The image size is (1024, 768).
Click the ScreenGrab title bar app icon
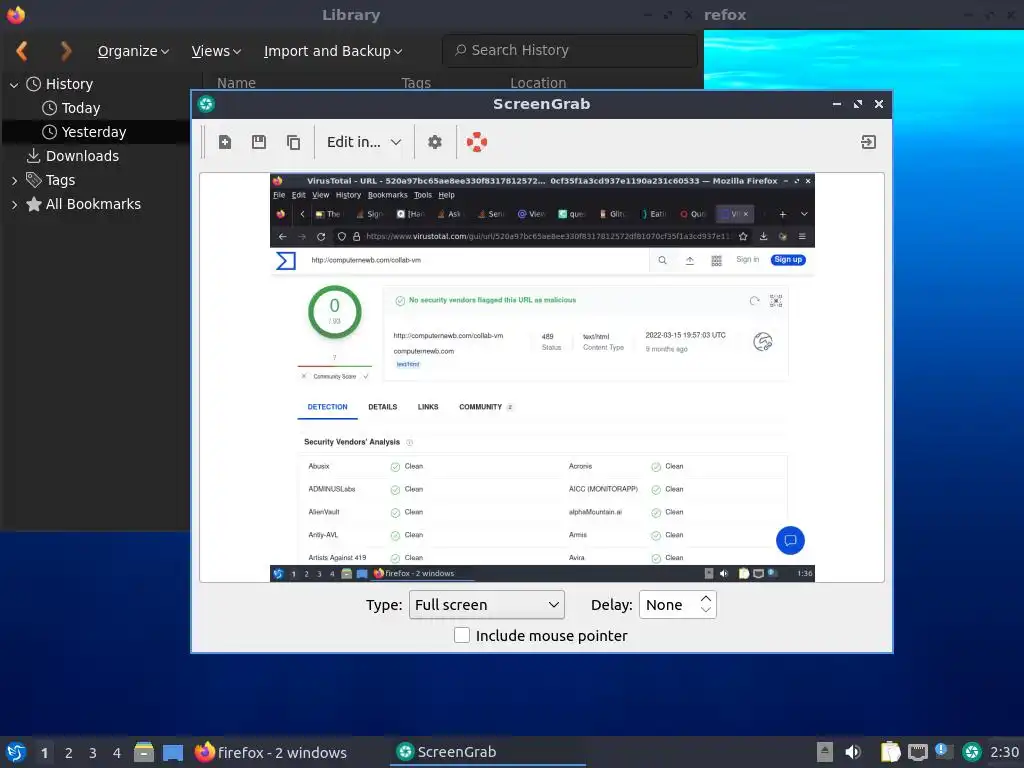point(206,104)
